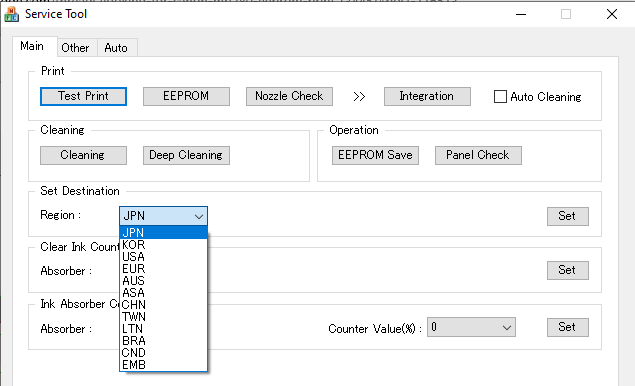The image size is (635, 386).
Task: Open Panel Check
Action: pos(478,156)
